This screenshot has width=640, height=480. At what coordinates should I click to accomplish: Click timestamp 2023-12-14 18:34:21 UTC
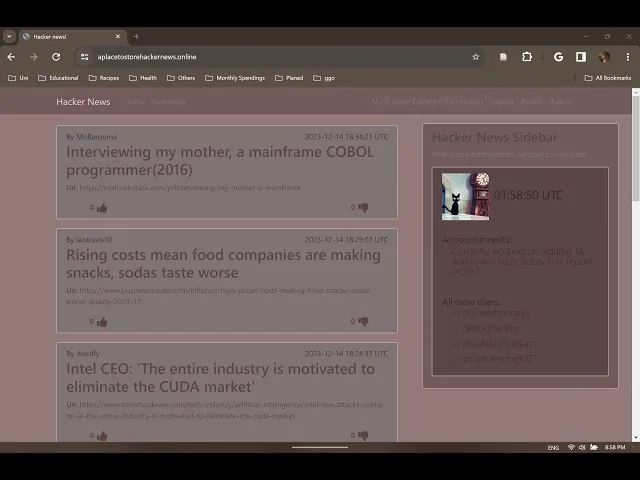346,137
